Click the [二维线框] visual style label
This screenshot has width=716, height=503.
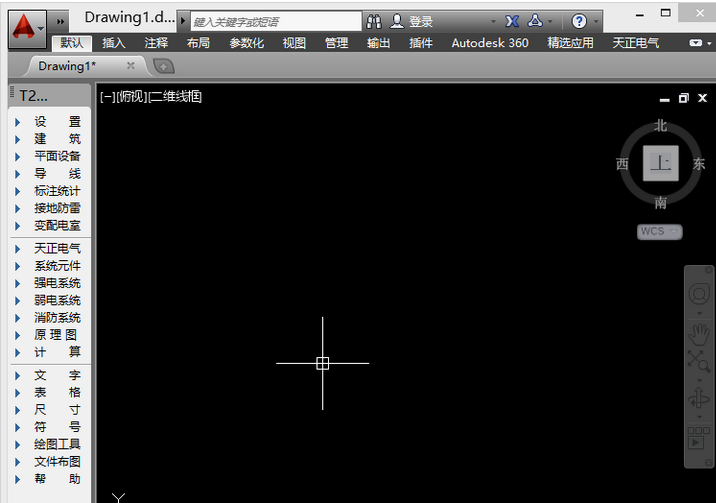(175, 97)
